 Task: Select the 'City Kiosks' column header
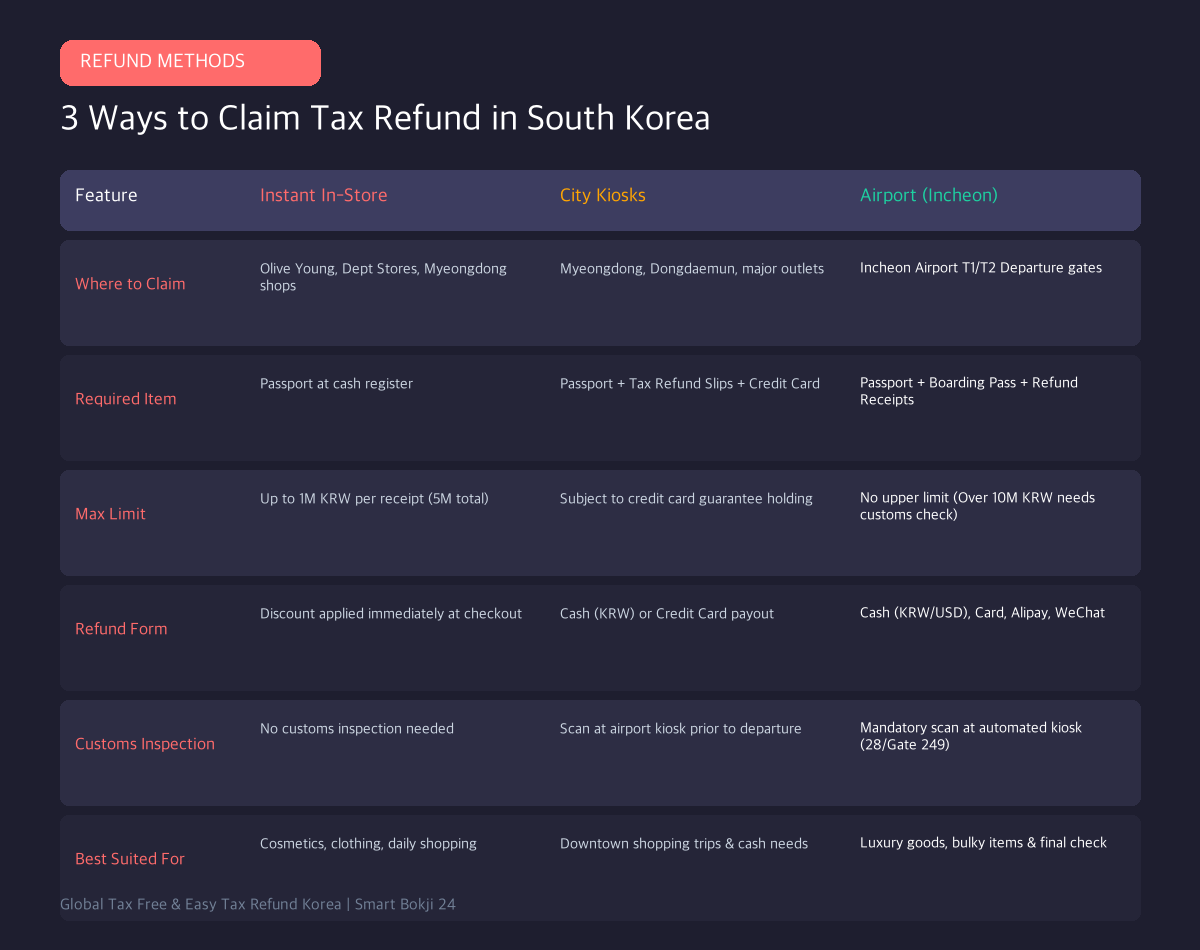pyautogui.click(x=603, y=195)
